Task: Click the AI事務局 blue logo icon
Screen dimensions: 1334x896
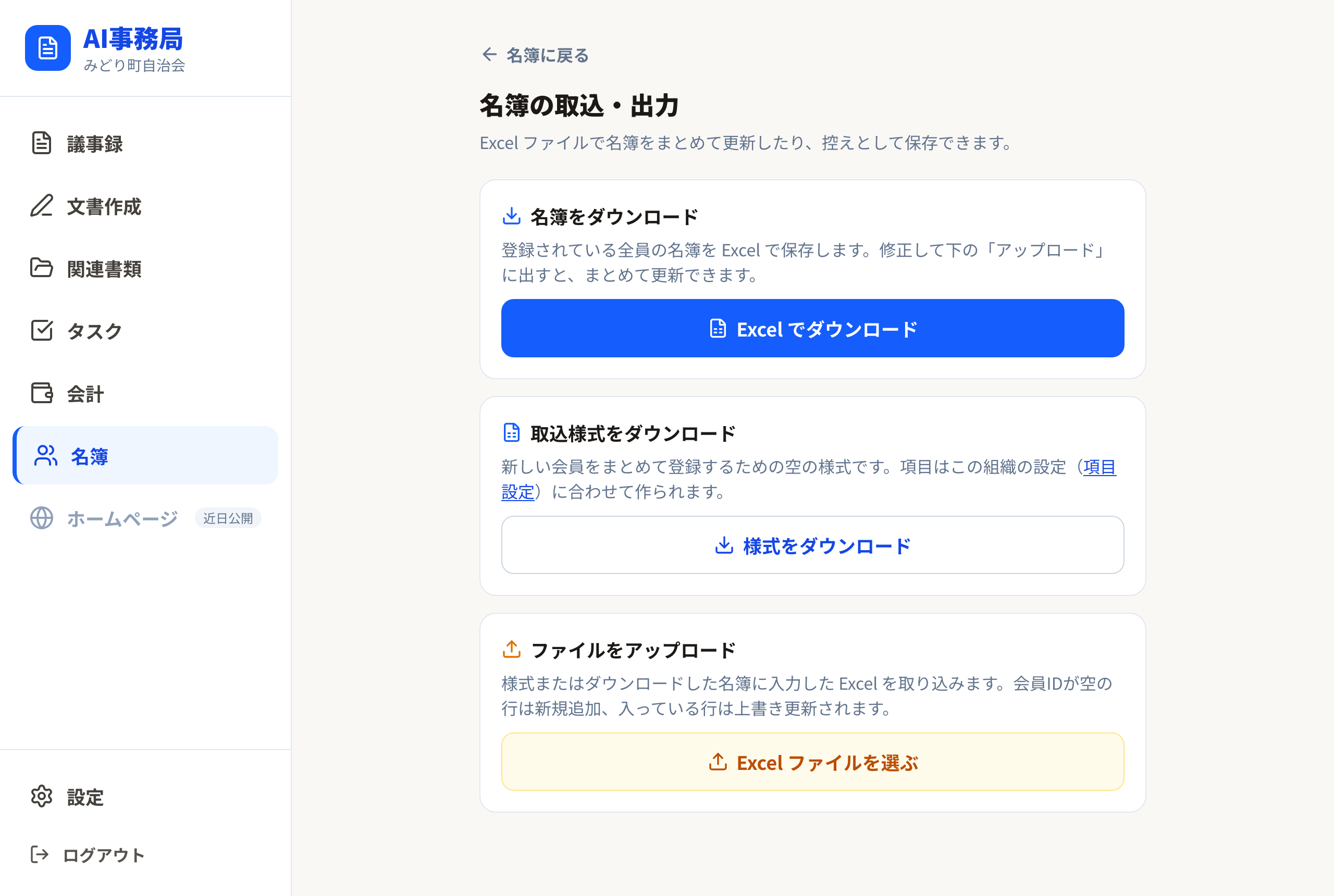Action: coord(47,48)
